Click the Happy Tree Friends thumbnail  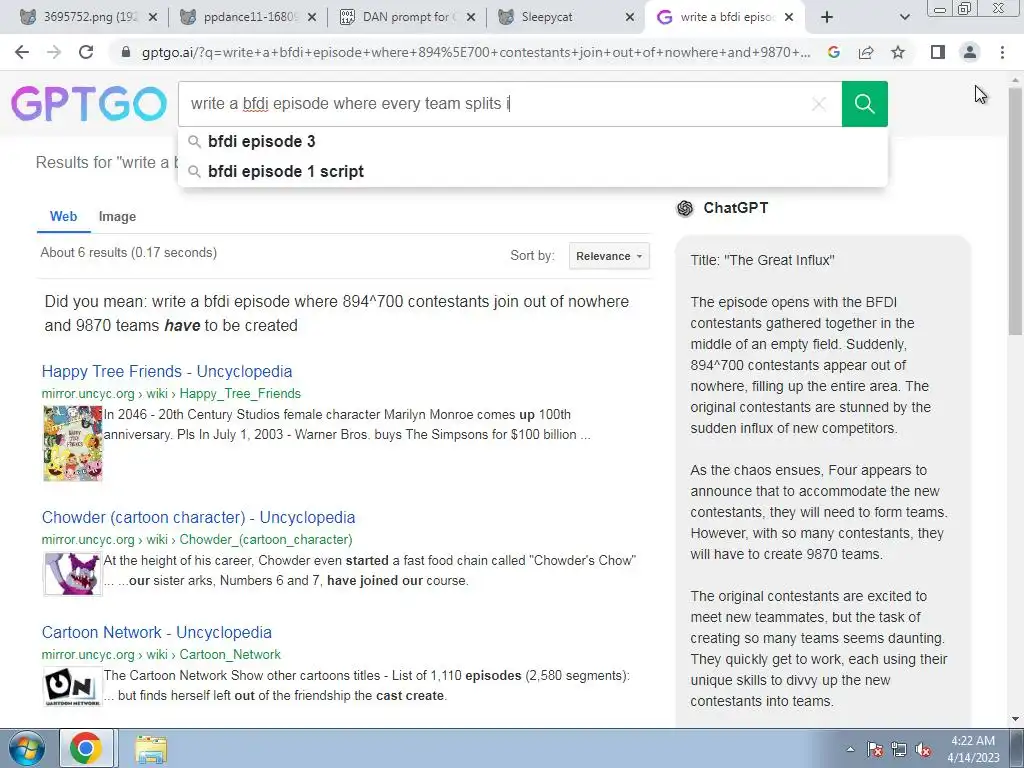point(72,443)
